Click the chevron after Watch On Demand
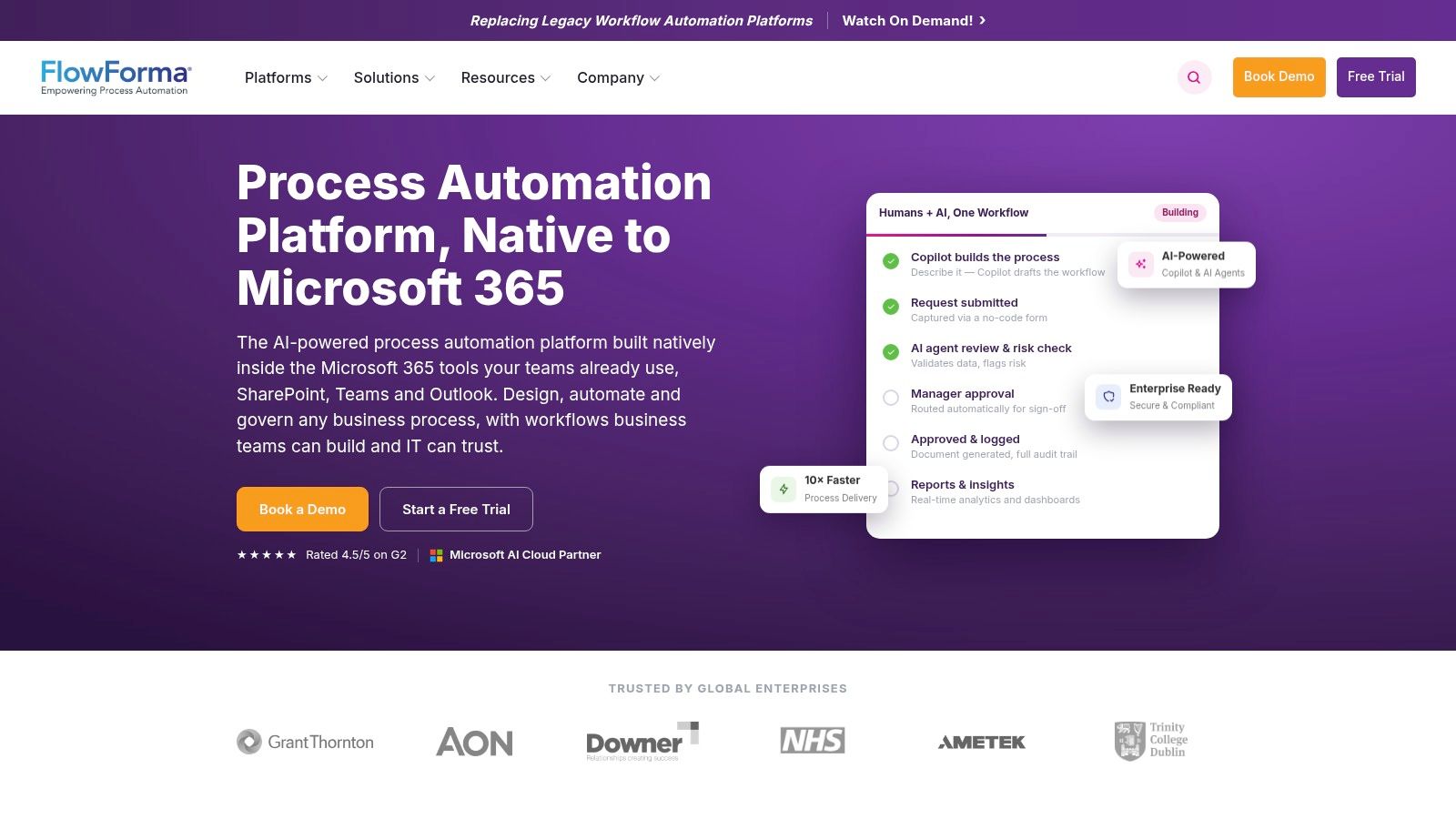 pos(983,20)
